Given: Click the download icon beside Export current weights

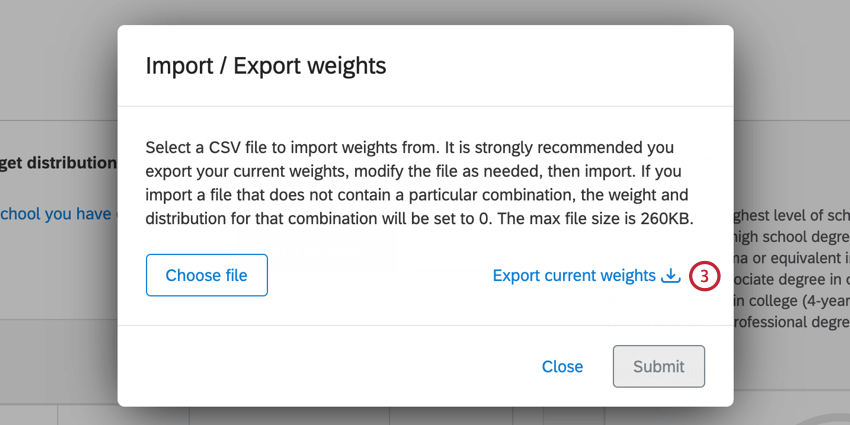Looking at the screenshot, I should [671, 275].
